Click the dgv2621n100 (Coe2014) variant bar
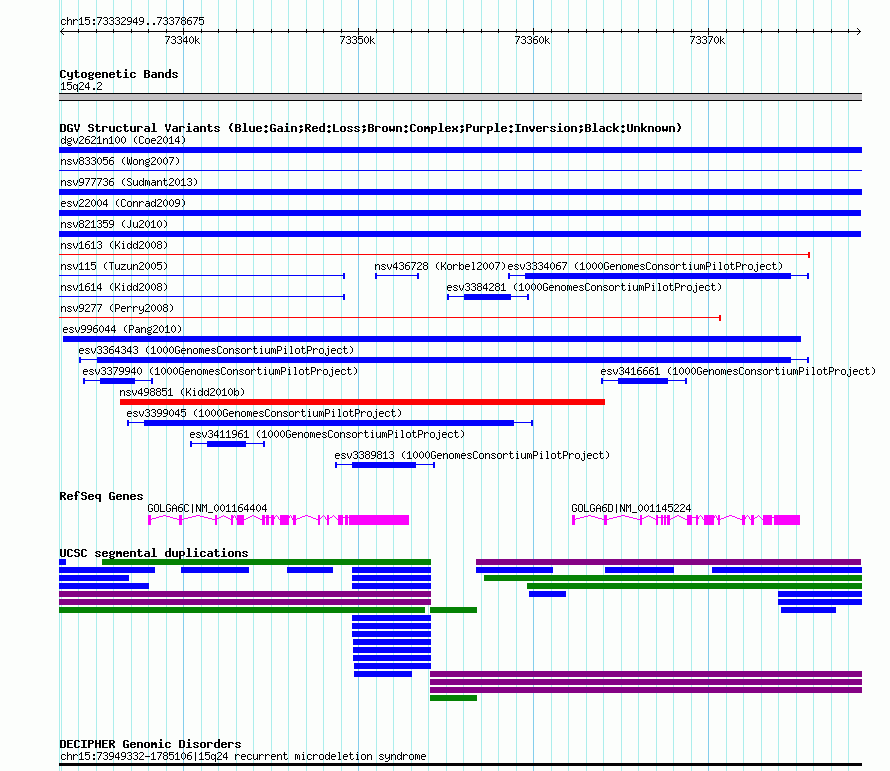890x771 pixels. 460,150
